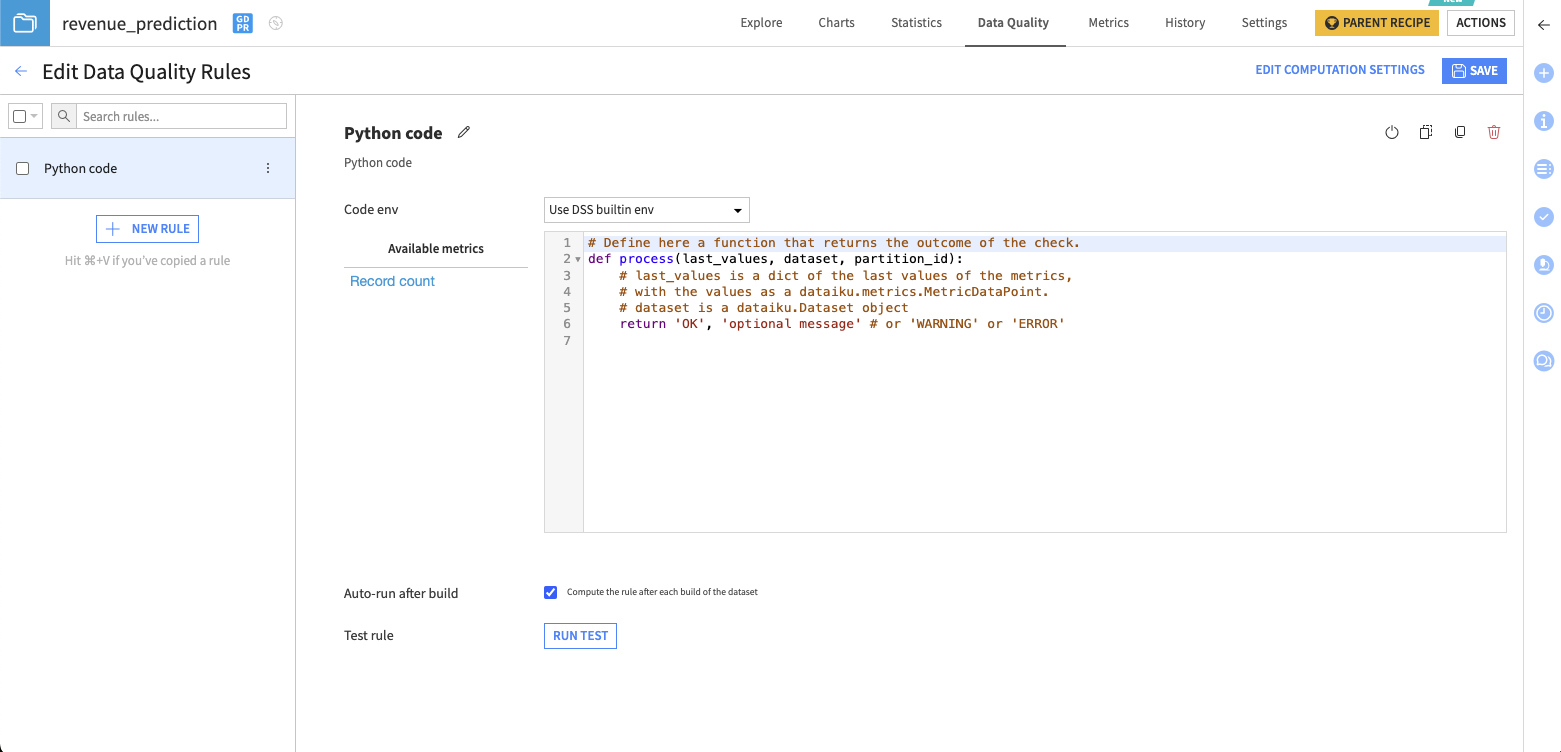Collapse the code fold arrow on line 2
The height and width of the screenshot is (752, 1561).
click(x=578, y=260)
